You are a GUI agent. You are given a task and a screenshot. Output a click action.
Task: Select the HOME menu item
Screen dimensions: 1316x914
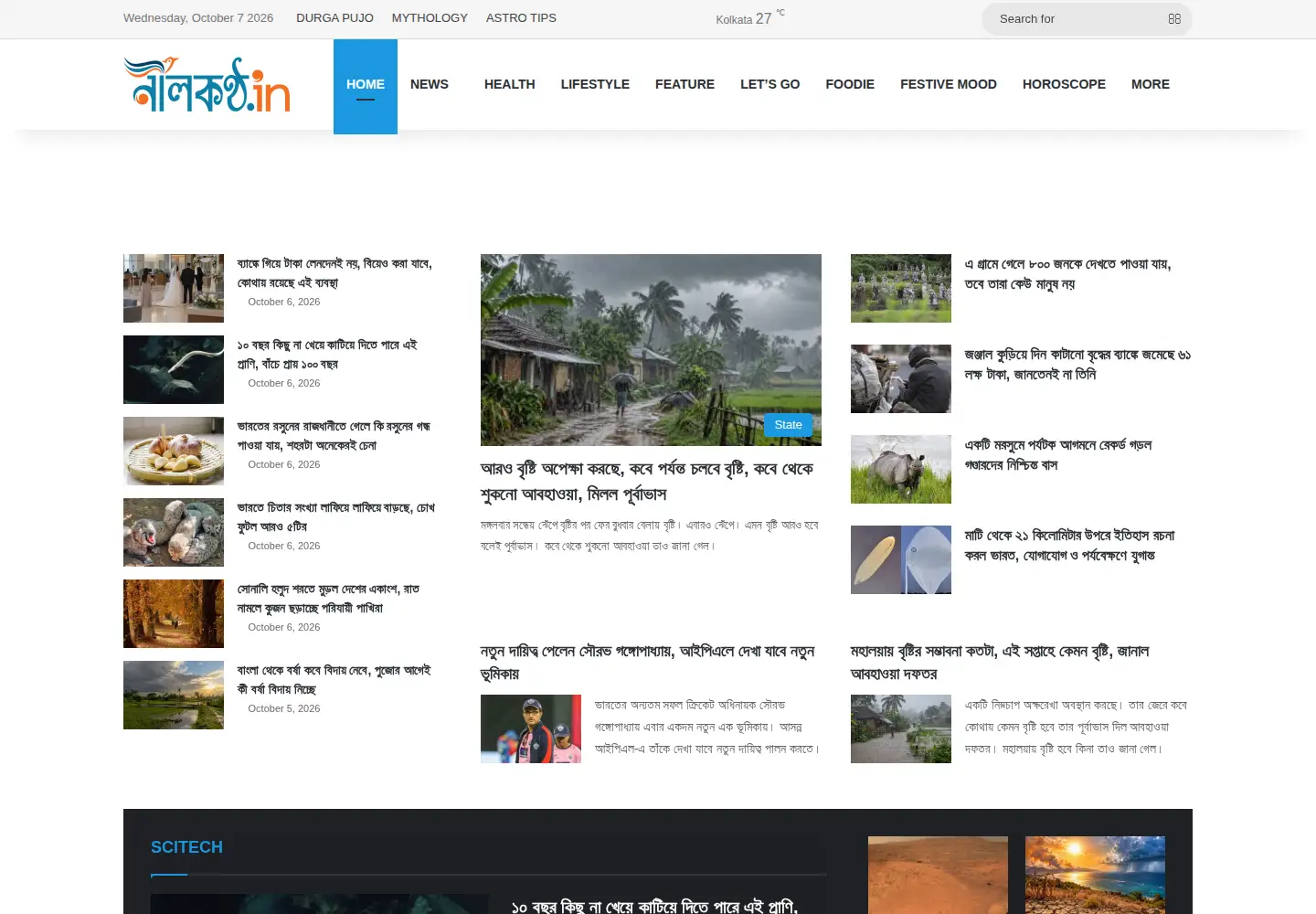(366, 86)
